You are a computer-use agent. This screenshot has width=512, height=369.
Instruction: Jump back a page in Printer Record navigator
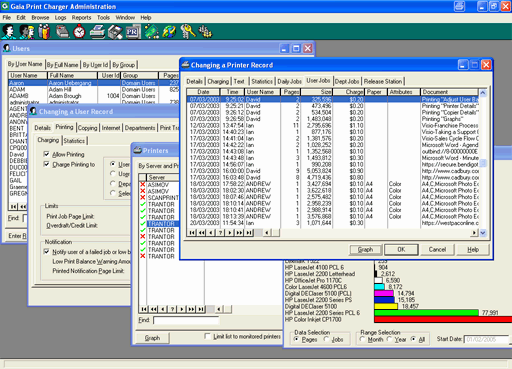click(201, 233)
